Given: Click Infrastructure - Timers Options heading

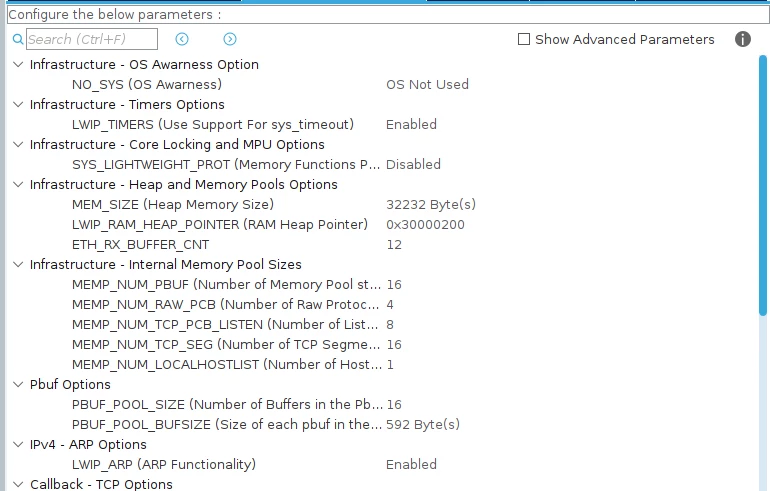Looking at the screenshot, I should click(x=127, y=105).
